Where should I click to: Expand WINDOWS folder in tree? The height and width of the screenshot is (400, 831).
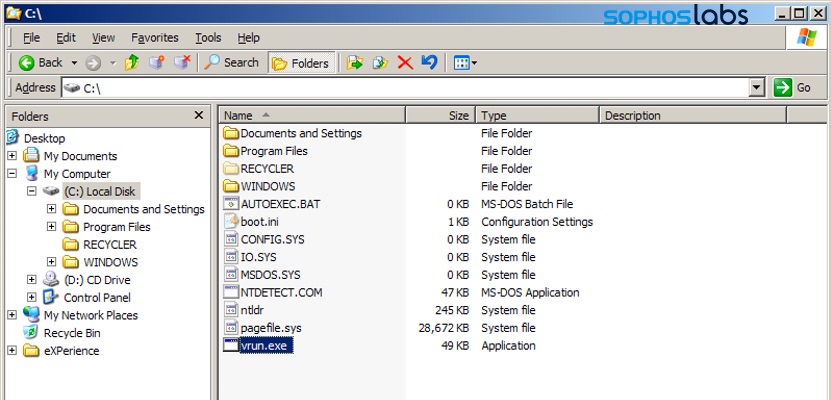(x=51, y=262)
